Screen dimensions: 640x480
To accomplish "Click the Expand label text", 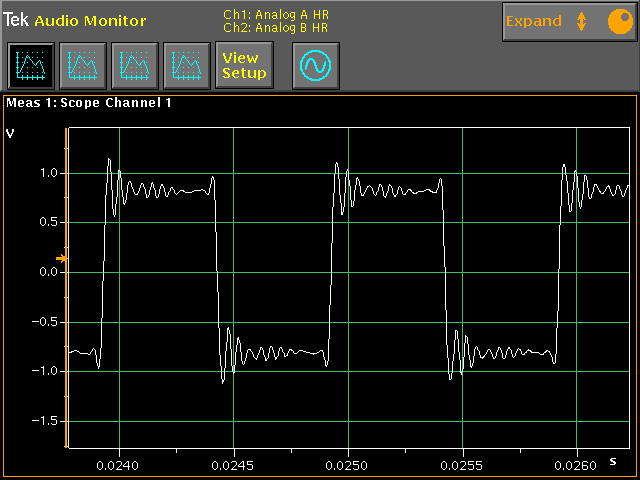I will pyautogui.click(x=533, y=21).
